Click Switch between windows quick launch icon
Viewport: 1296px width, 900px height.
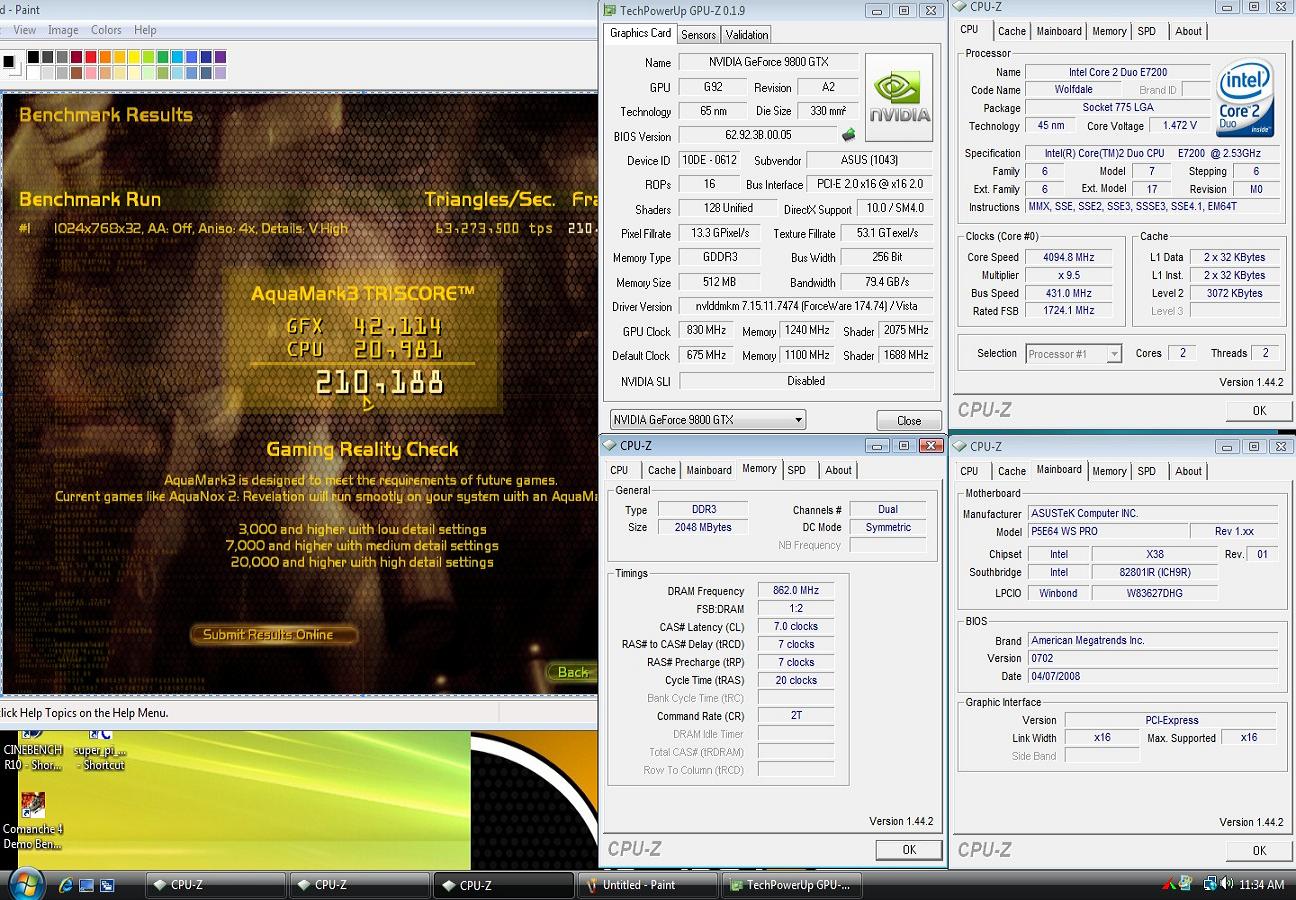point(106,885)
